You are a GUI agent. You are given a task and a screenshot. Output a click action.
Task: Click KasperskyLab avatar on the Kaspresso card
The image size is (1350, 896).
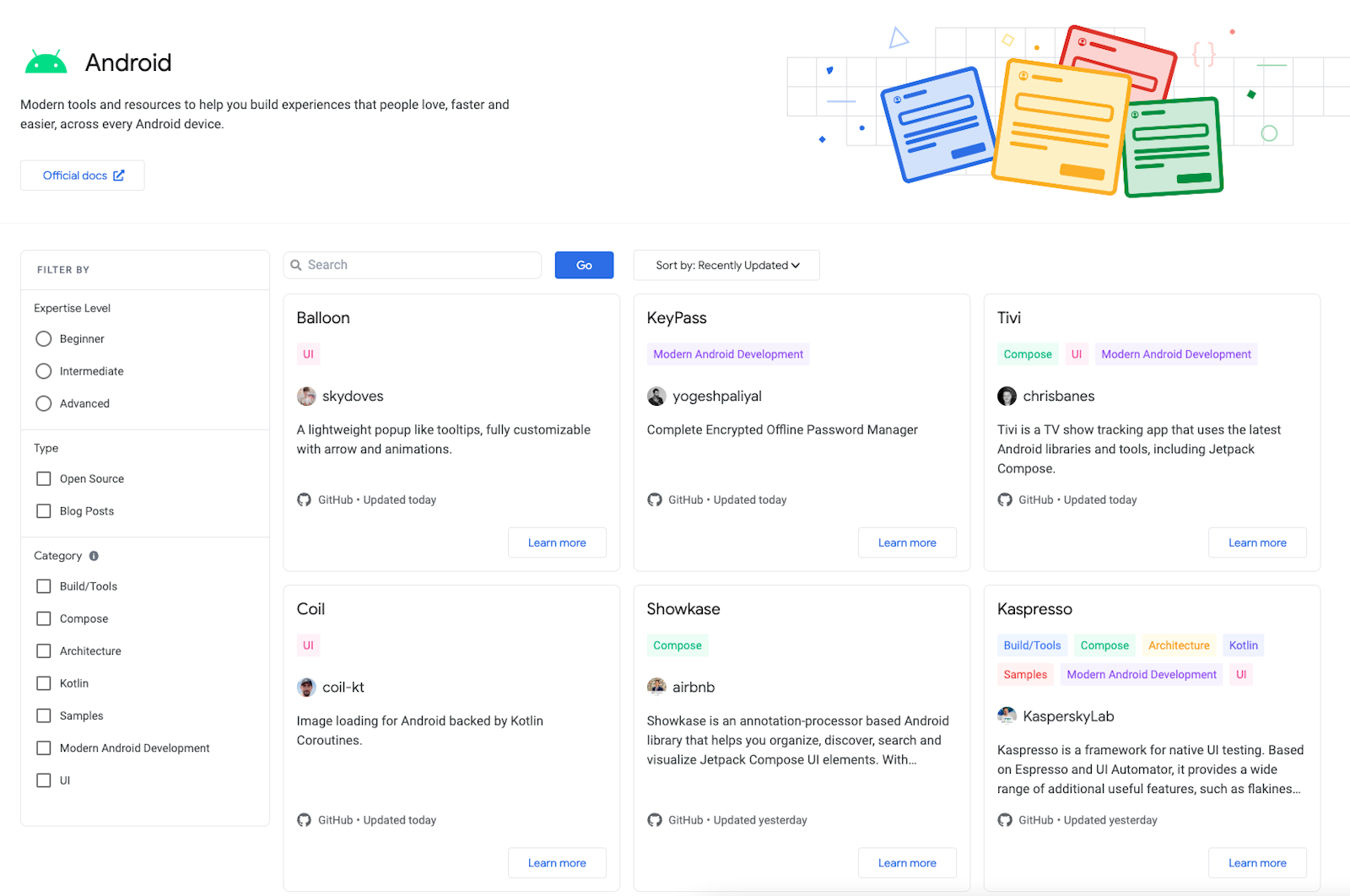1007,716
